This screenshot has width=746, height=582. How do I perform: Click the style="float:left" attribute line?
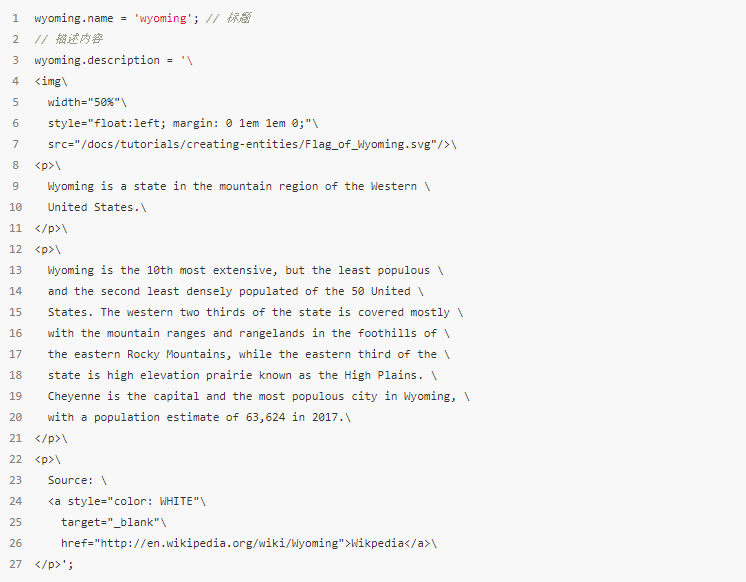tap(183, 123)
